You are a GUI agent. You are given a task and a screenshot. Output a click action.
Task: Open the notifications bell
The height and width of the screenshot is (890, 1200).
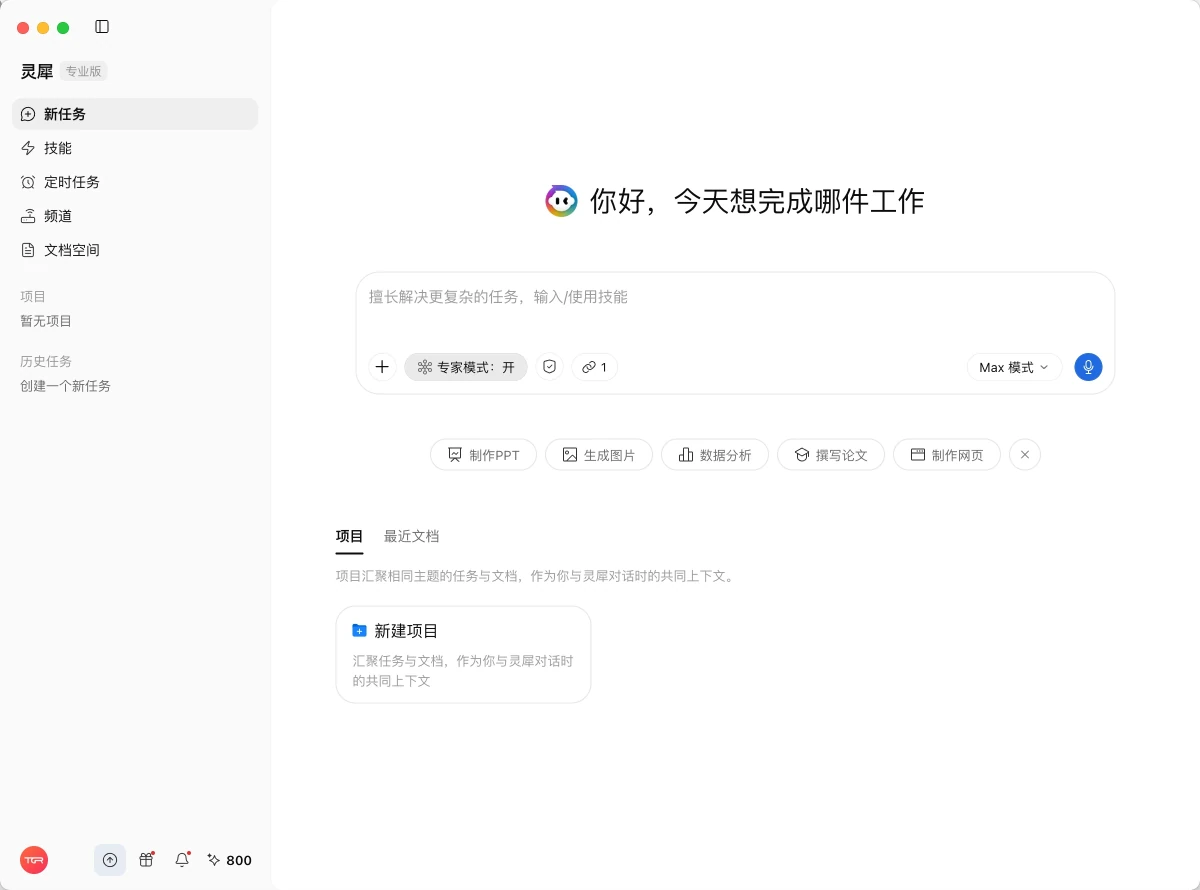[x=182, y=860]
